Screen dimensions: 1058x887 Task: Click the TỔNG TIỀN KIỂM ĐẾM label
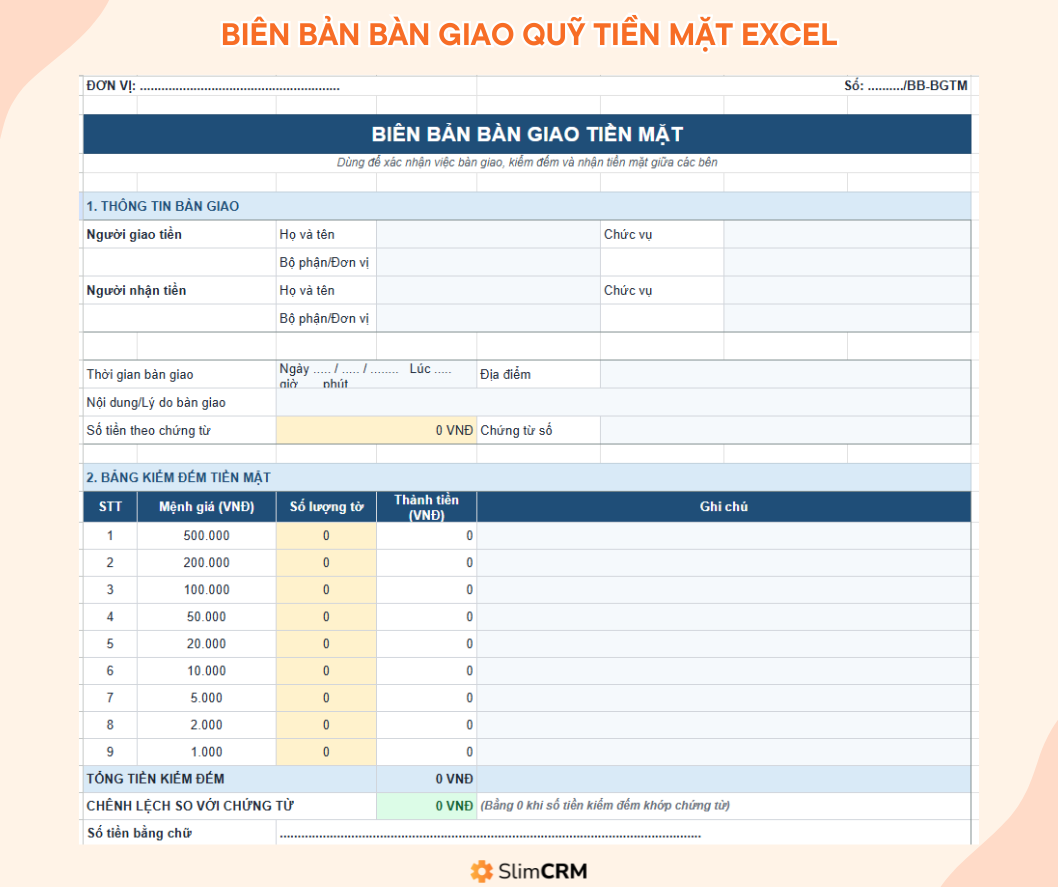point(155,779)
